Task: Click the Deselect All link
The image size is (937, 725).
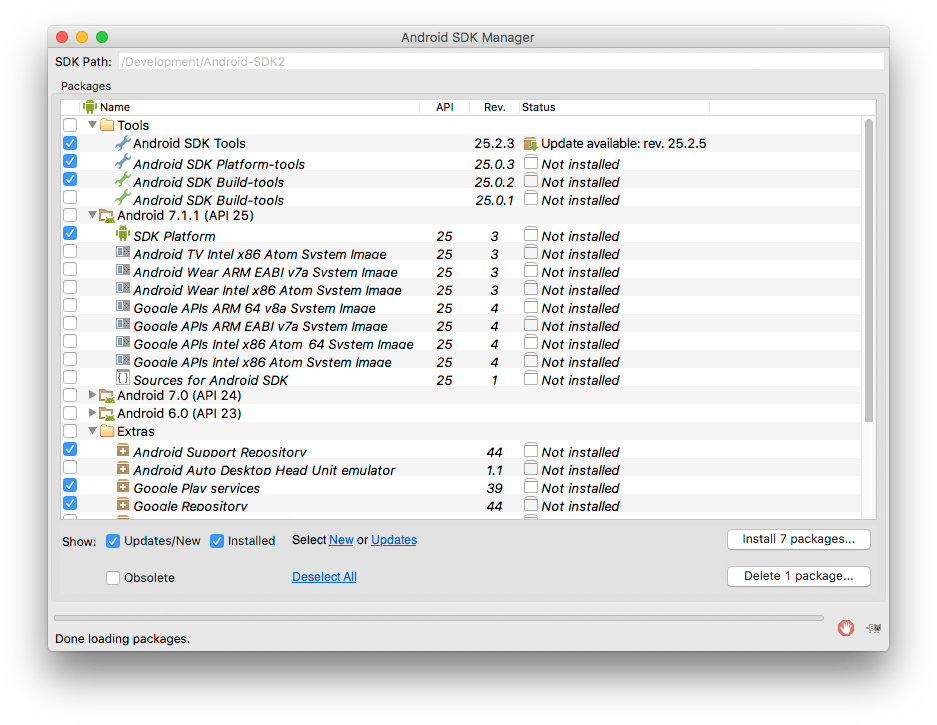Action: click(324, 577)
